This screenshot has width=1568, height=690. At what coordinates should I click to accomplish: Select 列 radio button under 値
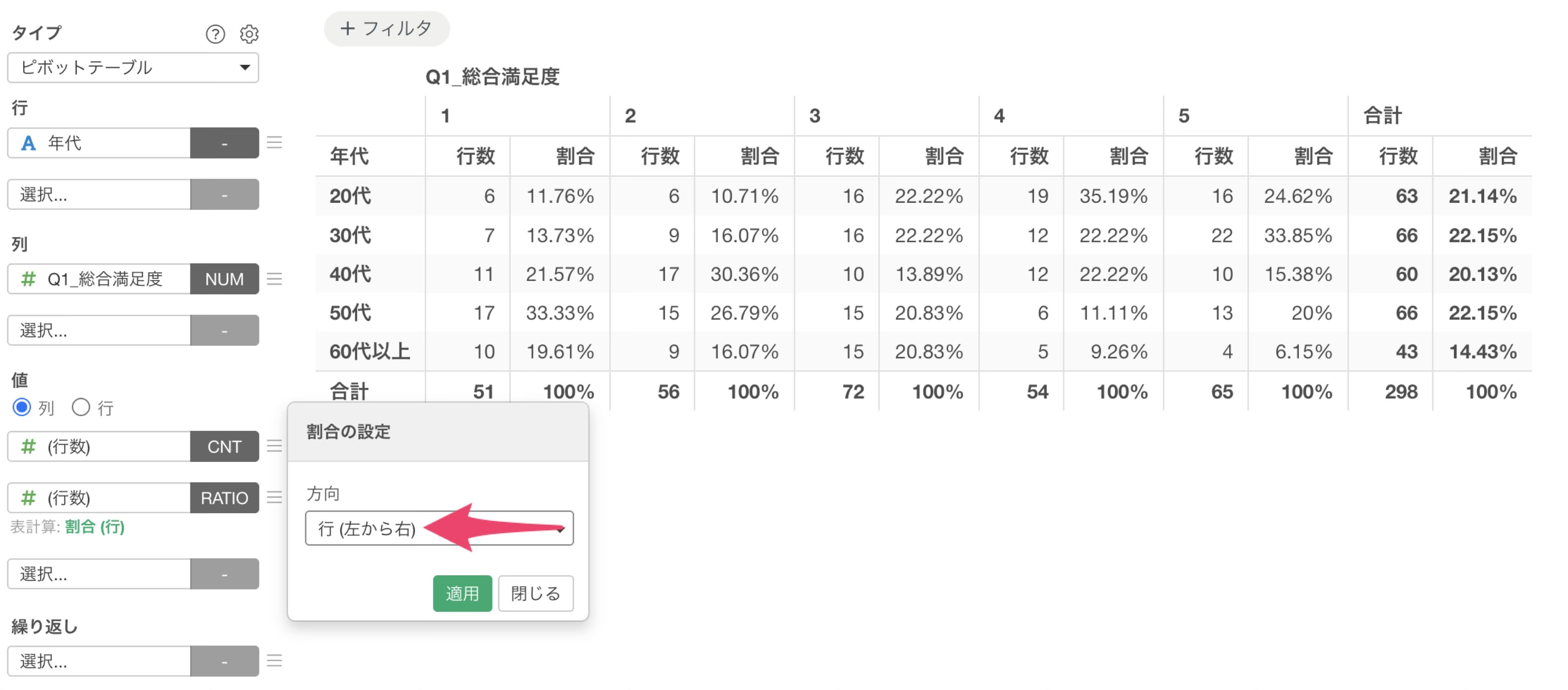[x=22, y=407]
